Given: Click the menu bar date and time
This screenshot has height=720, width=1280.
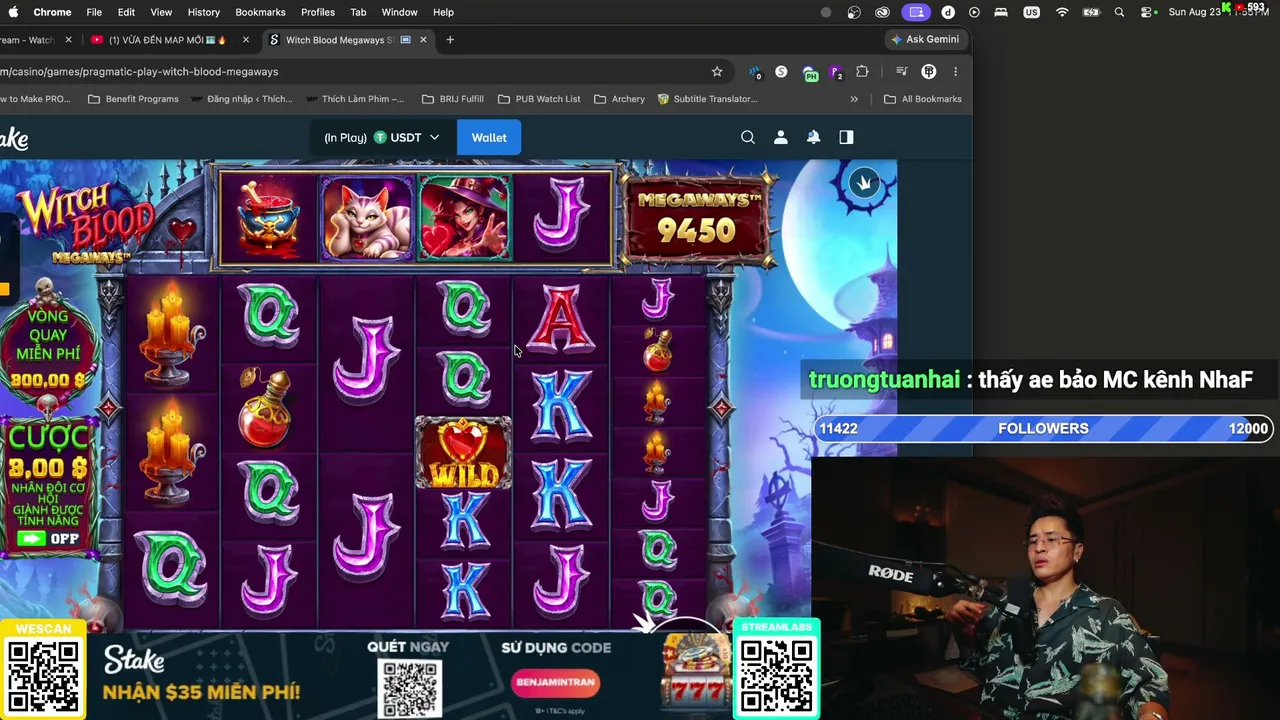Looking at the screenshot, I should [x=1220, y=12].
